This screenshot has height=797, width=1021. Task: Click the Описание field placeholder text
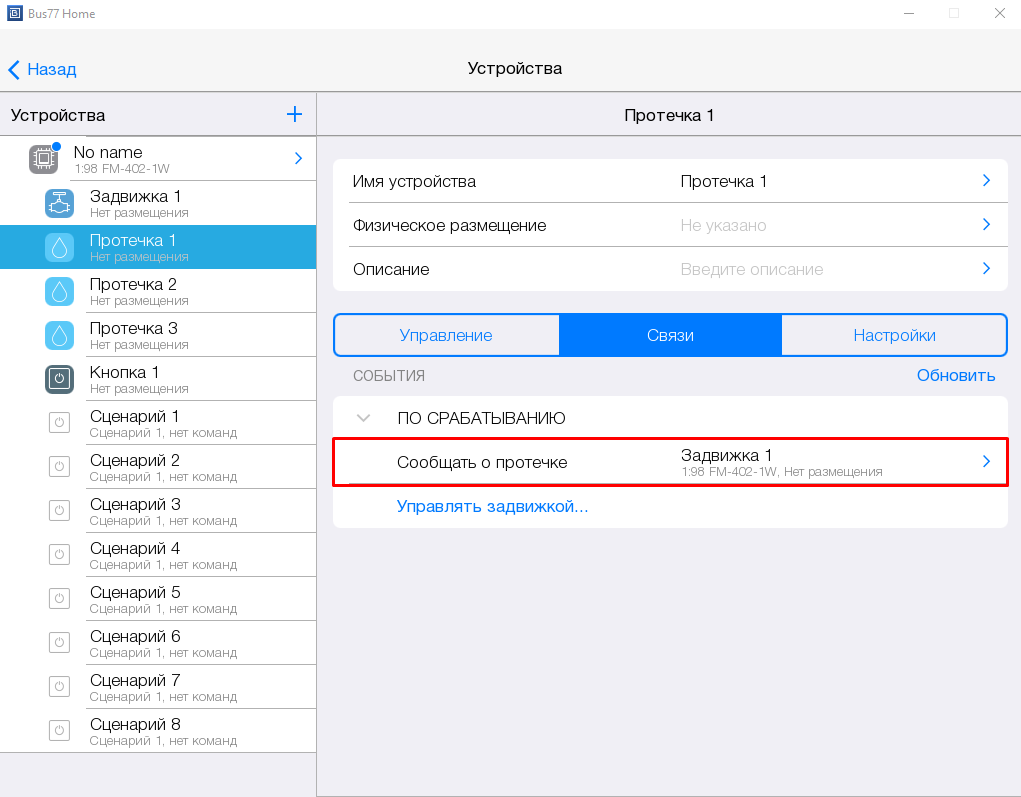tap(752, 269)
